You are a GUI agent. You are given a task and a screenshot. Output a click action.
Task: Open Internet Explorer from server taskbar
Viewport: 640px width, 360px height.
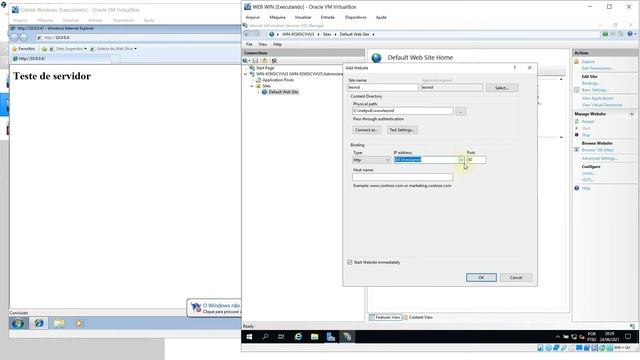(298, 337)
